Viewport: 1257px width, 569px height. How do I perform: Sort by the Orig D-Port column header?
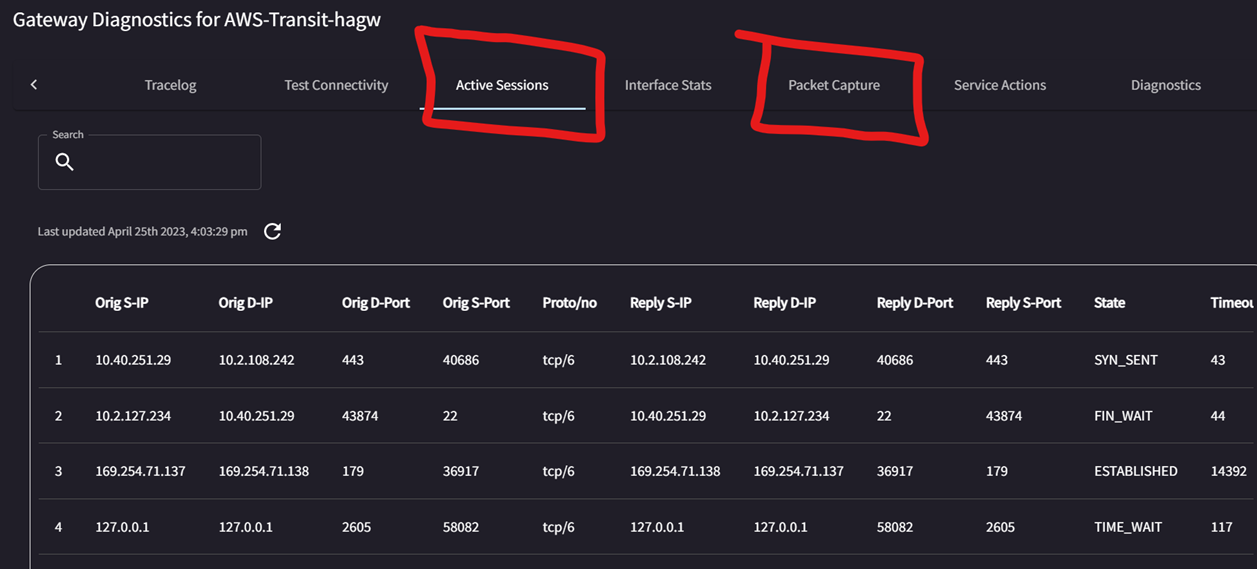point(376,302)
